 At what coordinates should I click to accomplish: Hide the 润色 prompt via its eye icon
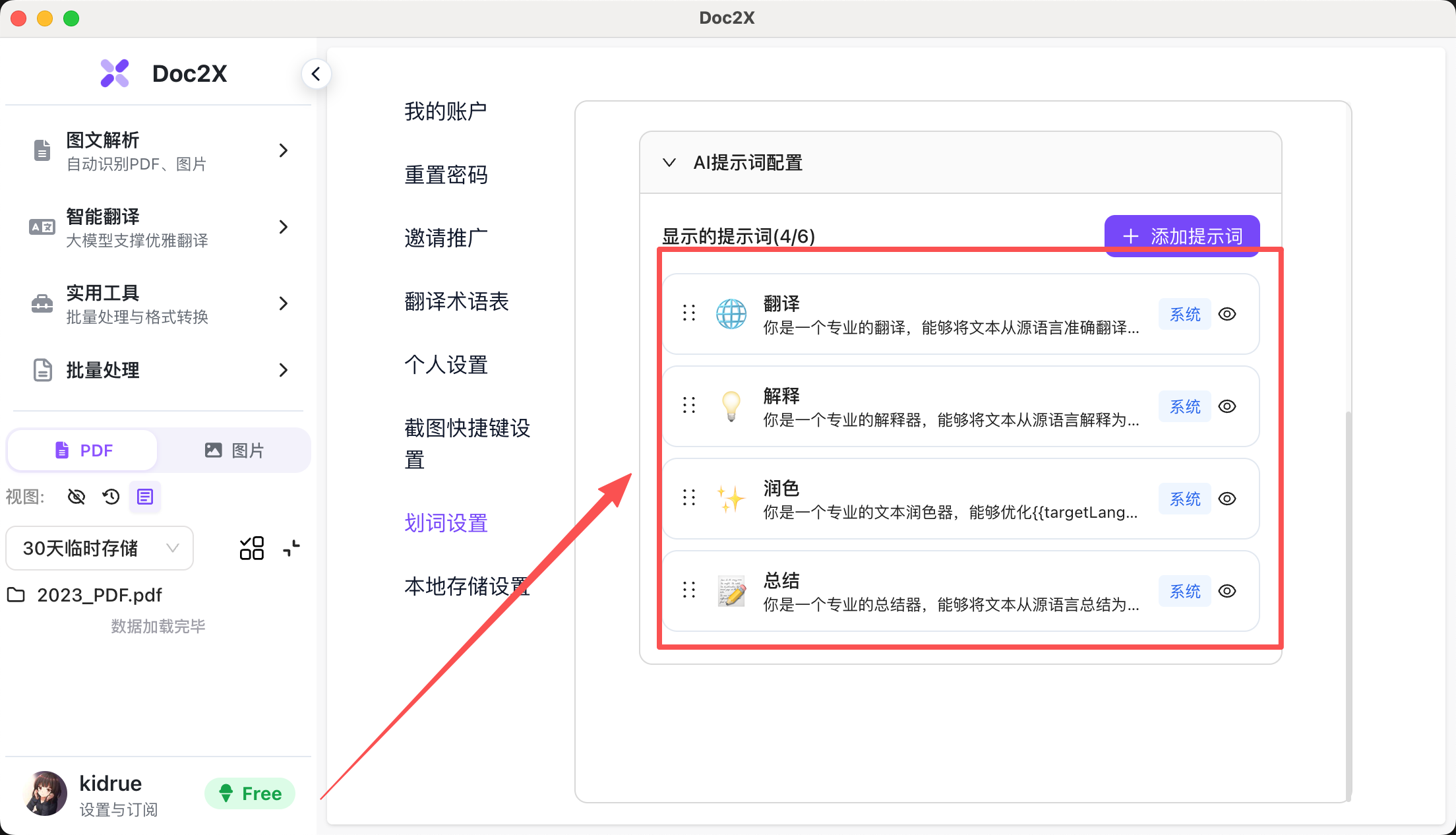tap(1227, 499)
